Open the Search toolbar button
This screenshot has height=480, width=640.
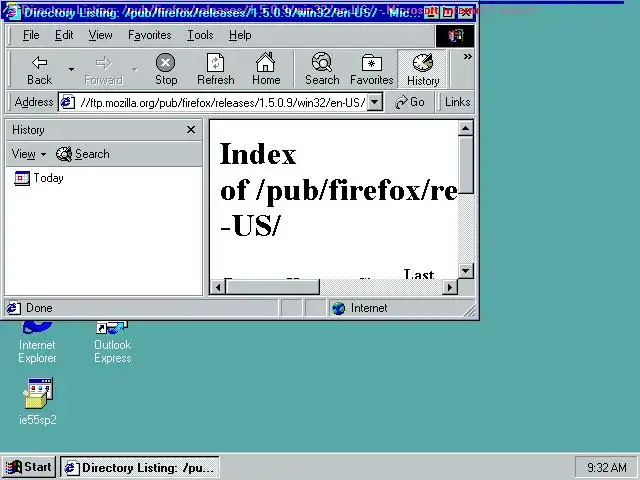coord(322,69)
